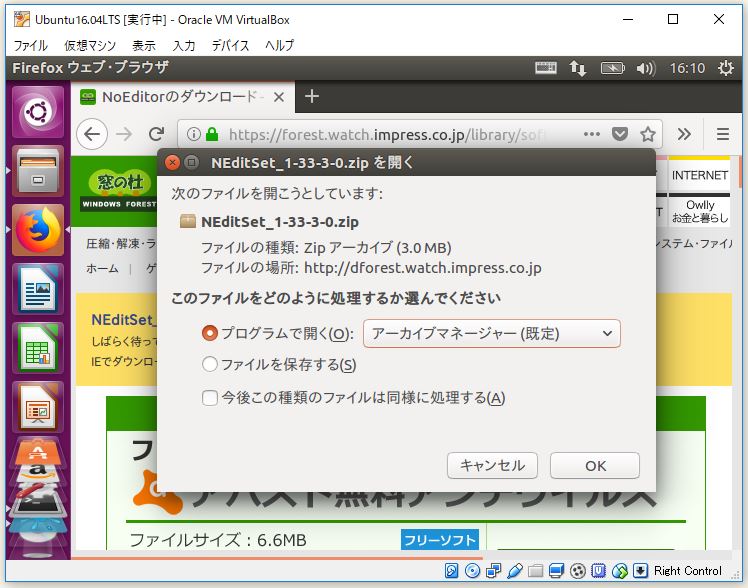Click keyboard input indicator in top panel

pos(546,68)
